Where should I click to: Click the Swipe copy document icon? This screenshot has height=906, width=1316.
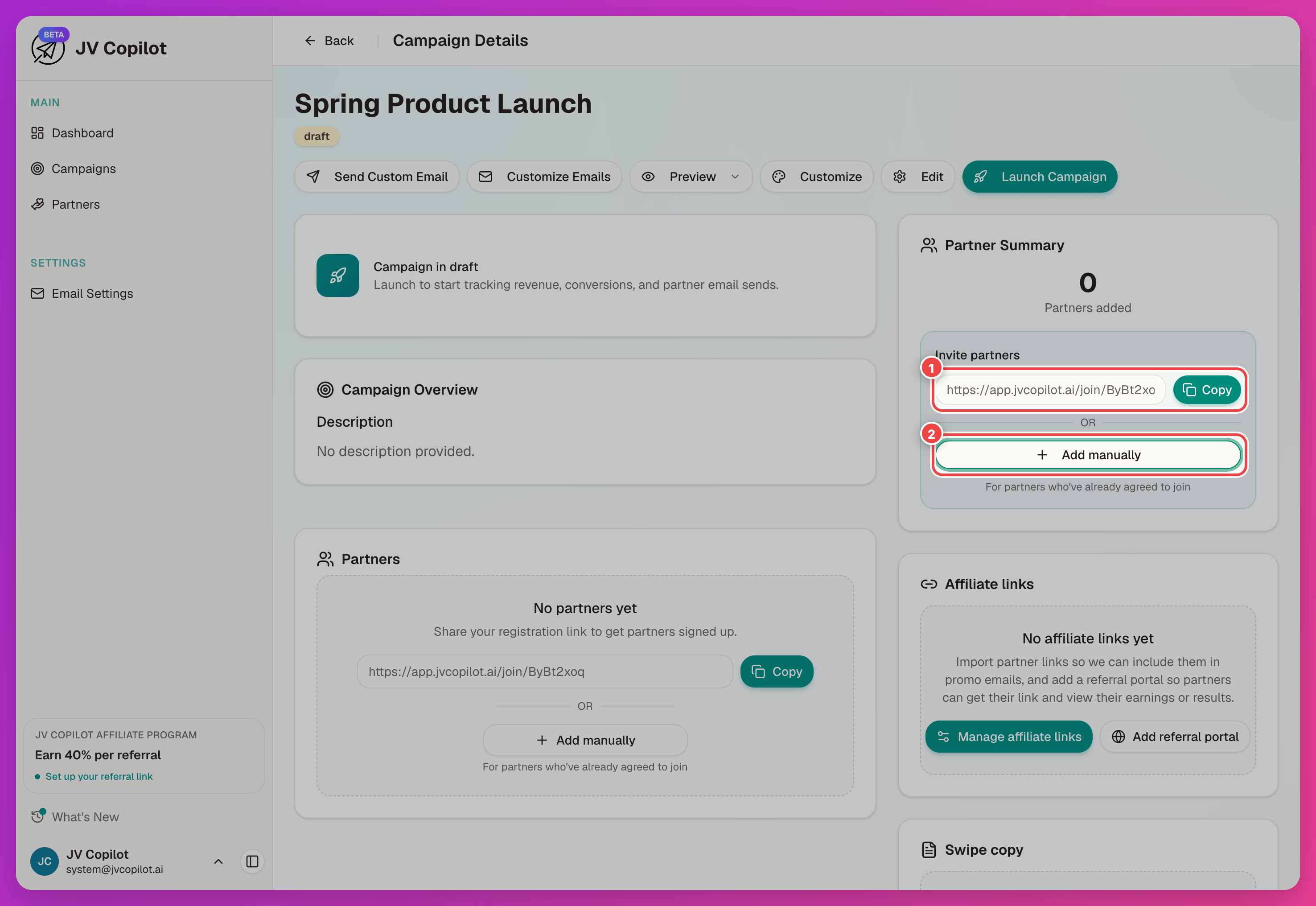[929, 850]
